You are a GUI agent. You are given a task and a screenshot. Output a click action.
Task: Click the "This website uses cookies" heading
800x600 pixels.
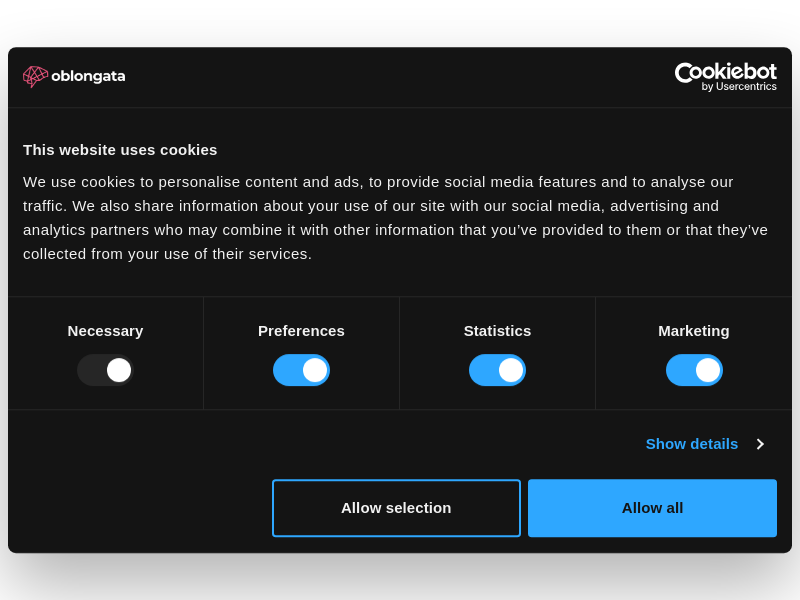point(120,150)
